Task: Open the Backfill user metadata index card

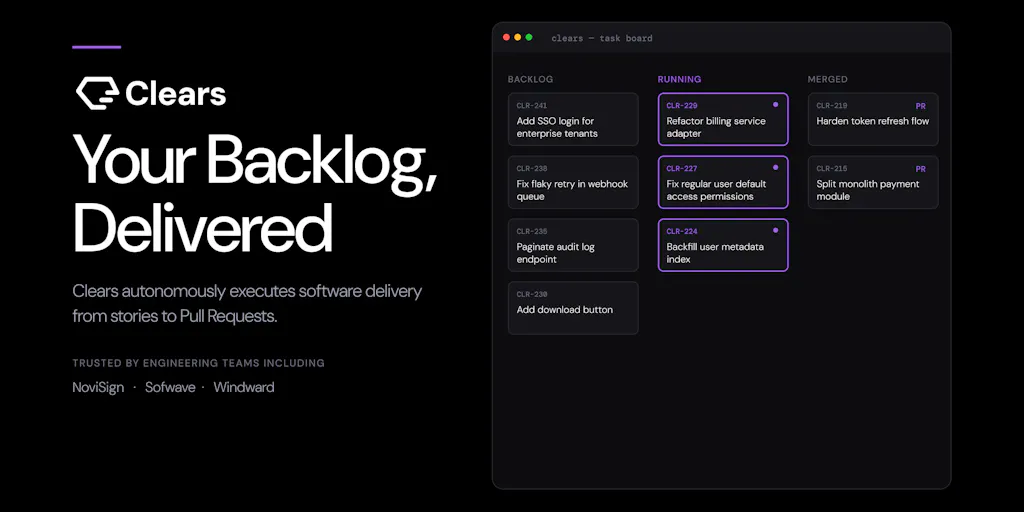Action: pyautogui.click(x=723, y=245)
